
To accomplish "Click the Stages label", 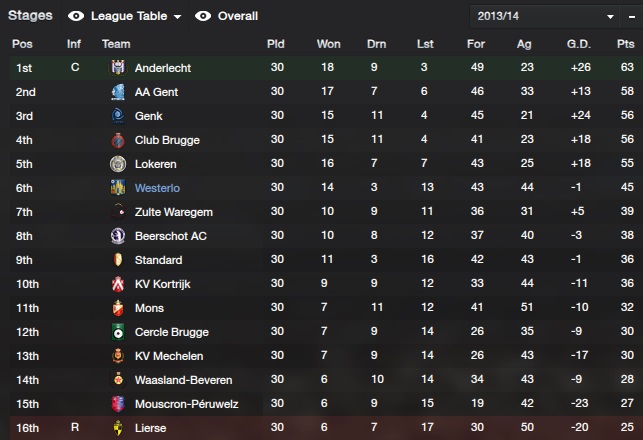I will click(29, 17).
